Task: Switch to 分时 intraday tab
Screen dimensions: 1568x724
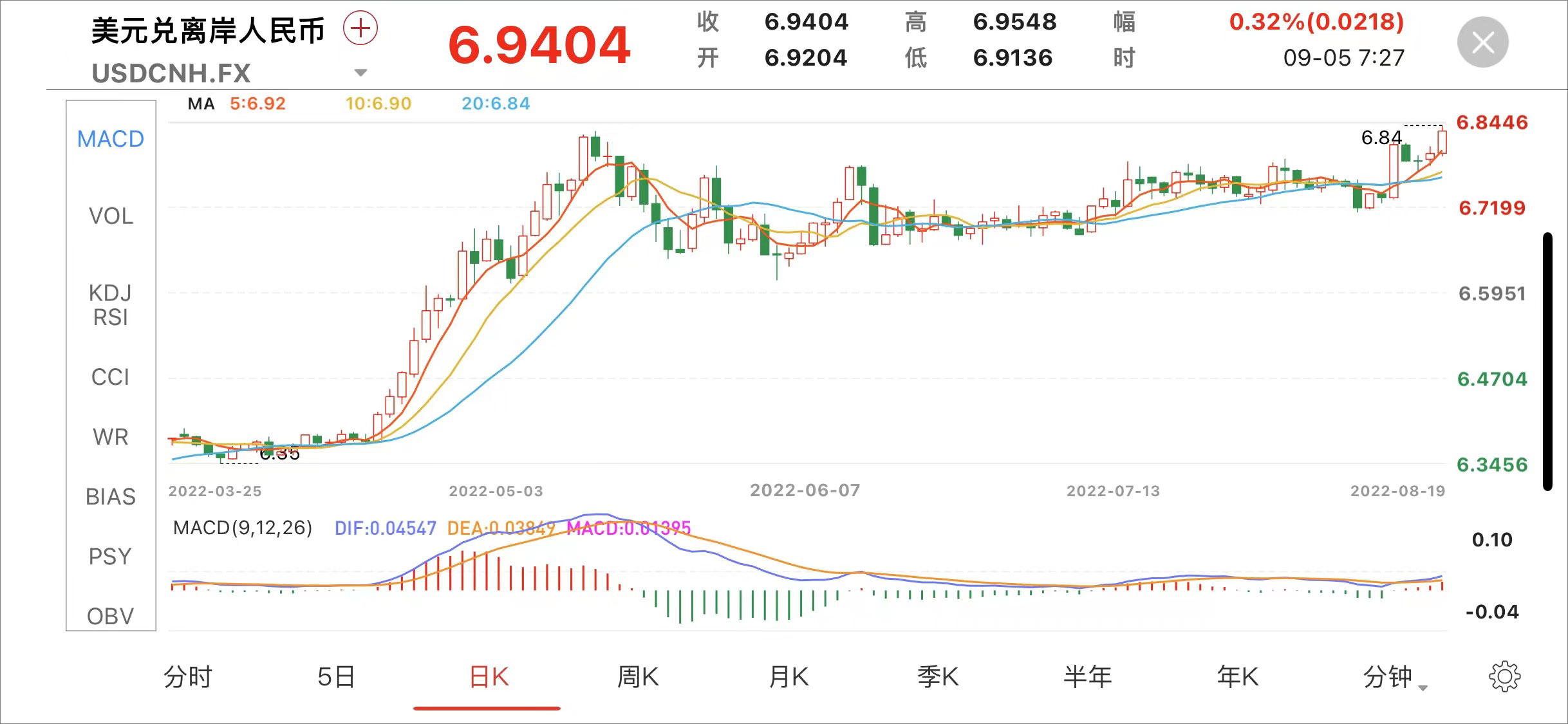Action: coord(188,677)
